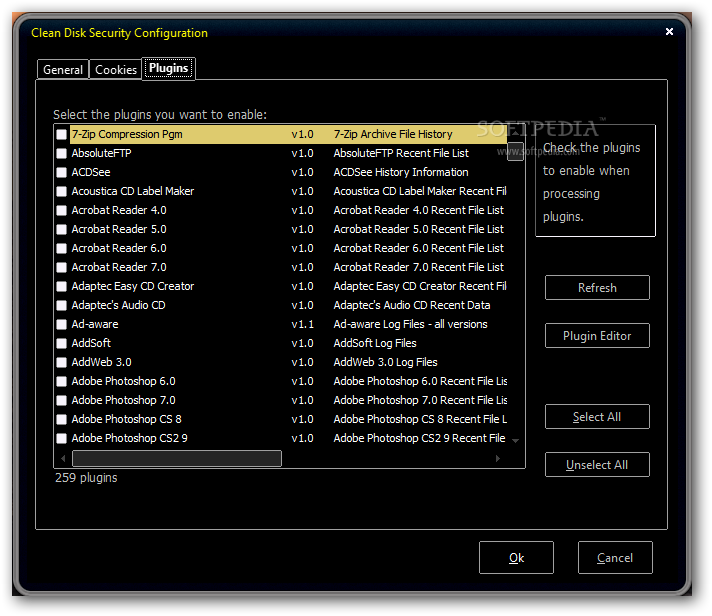Select the '7-Zip Archive File History' description
This screenshot has height=616, width=712.
click(x=393, y=134)
